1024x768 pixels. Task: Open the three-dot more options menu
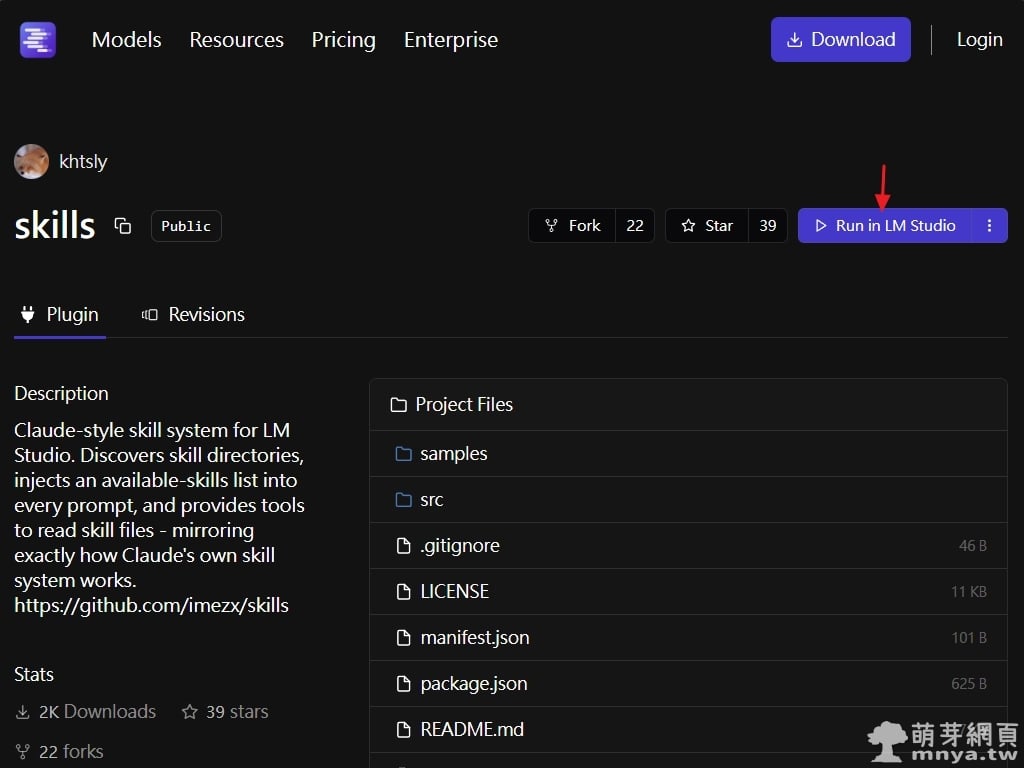(x=989, y=226)
